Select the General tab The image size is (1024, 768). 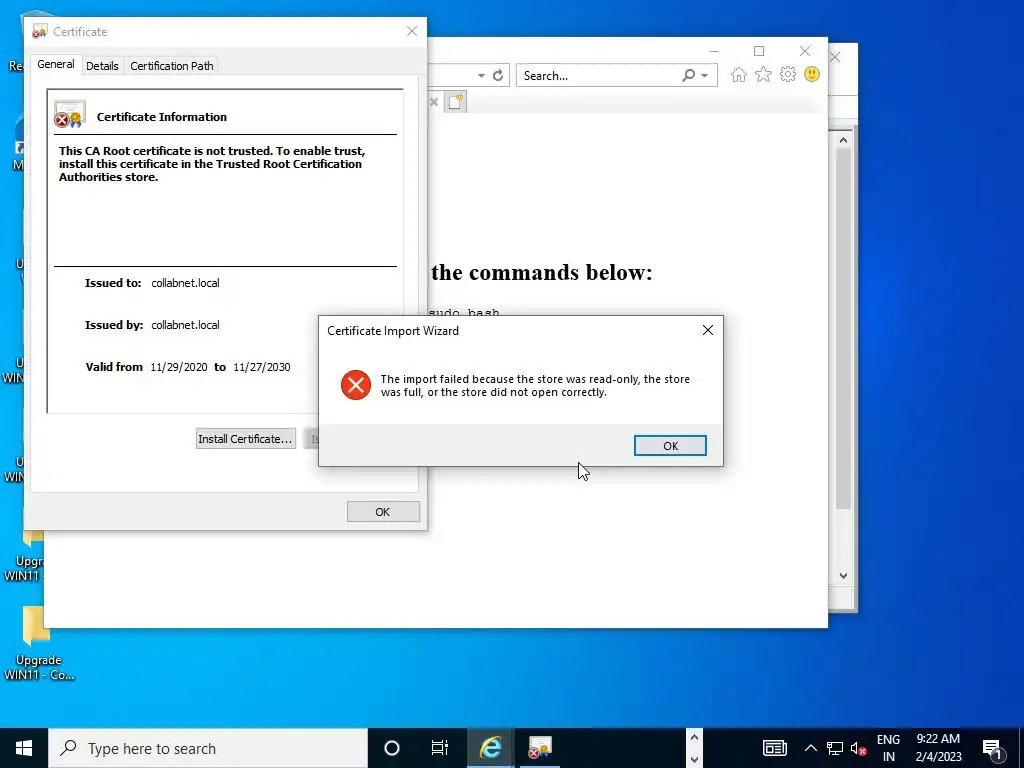point(56,64)
